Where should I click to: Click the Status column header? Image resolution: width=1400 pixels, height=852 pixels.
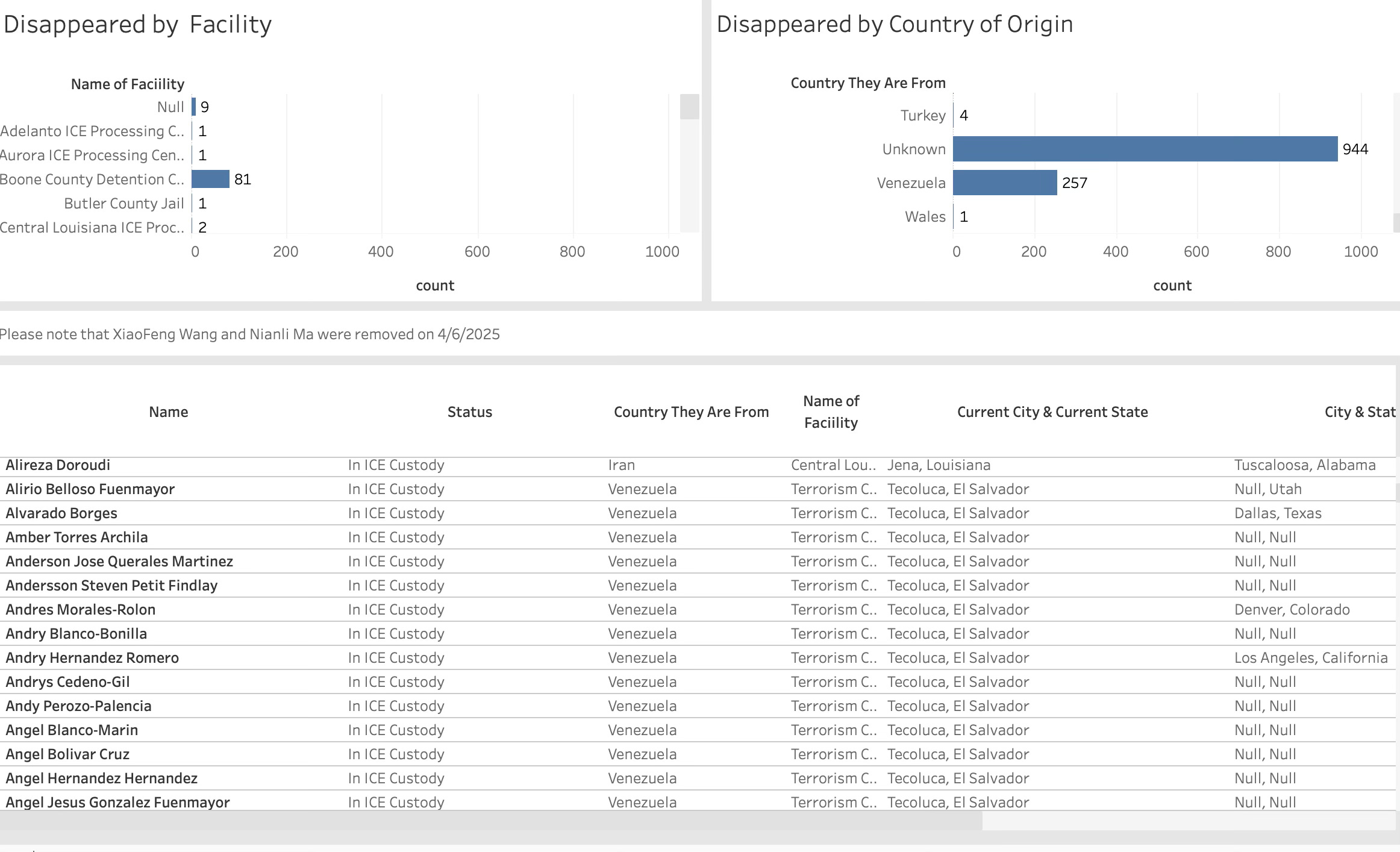coord(469,412)
